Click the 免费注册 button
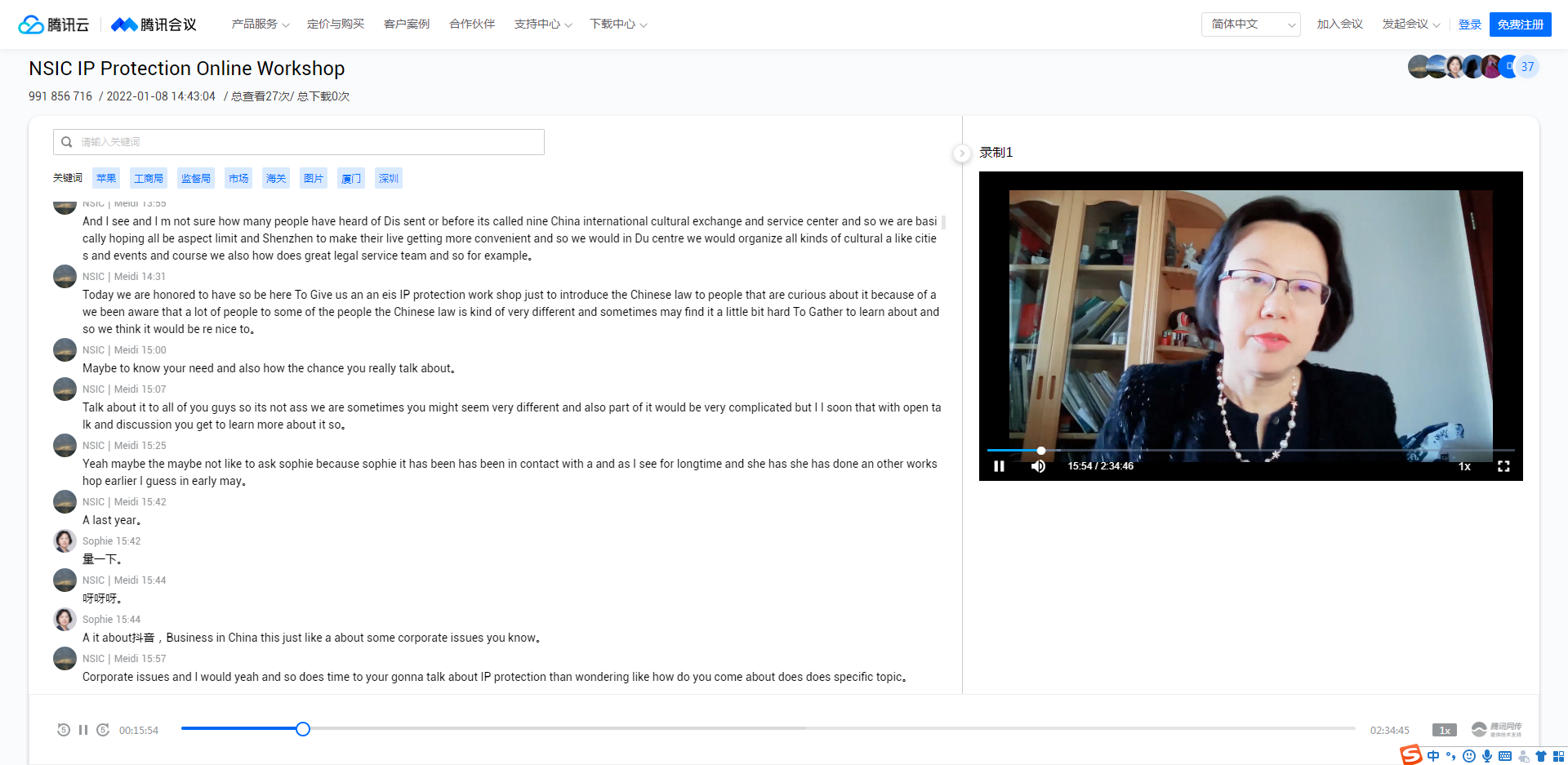The width and height of the screenshot is (1568, 765). tap(1521, 24)
